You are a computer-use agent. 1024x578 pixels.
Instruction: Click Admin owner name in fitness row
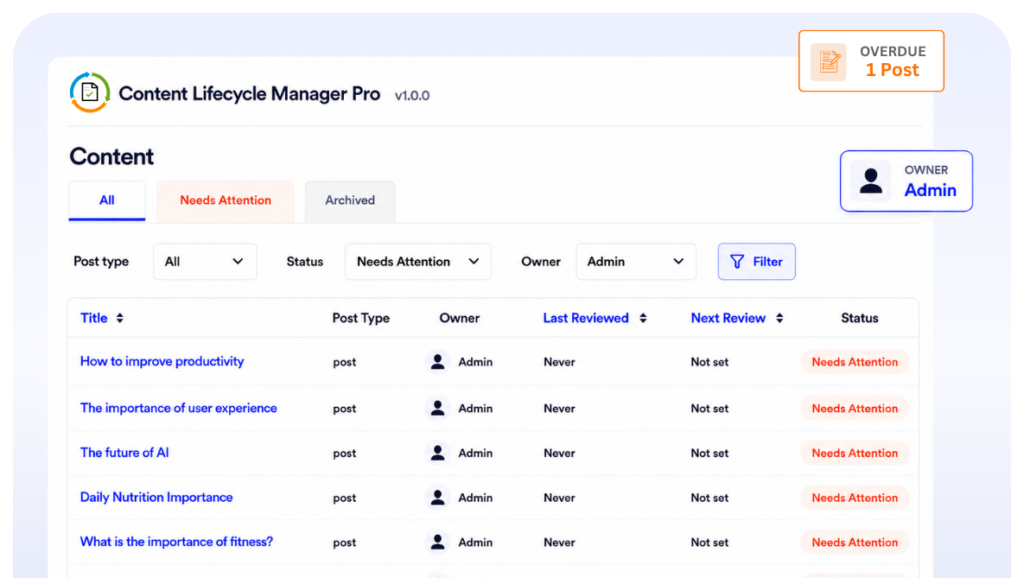tap(475, 542)
